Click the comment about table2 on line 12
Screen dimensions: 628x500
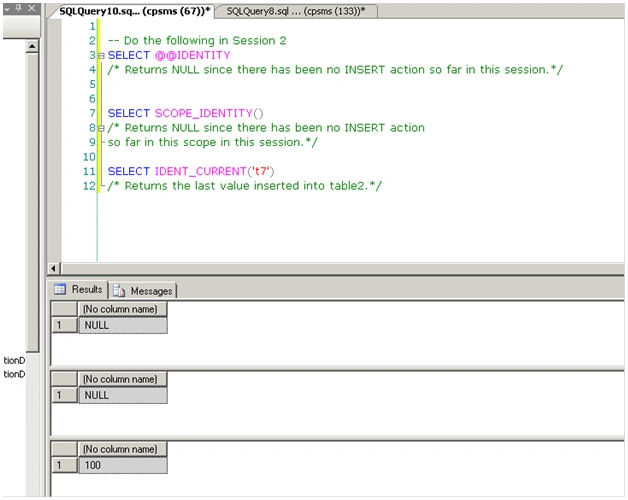pos(245,186)
